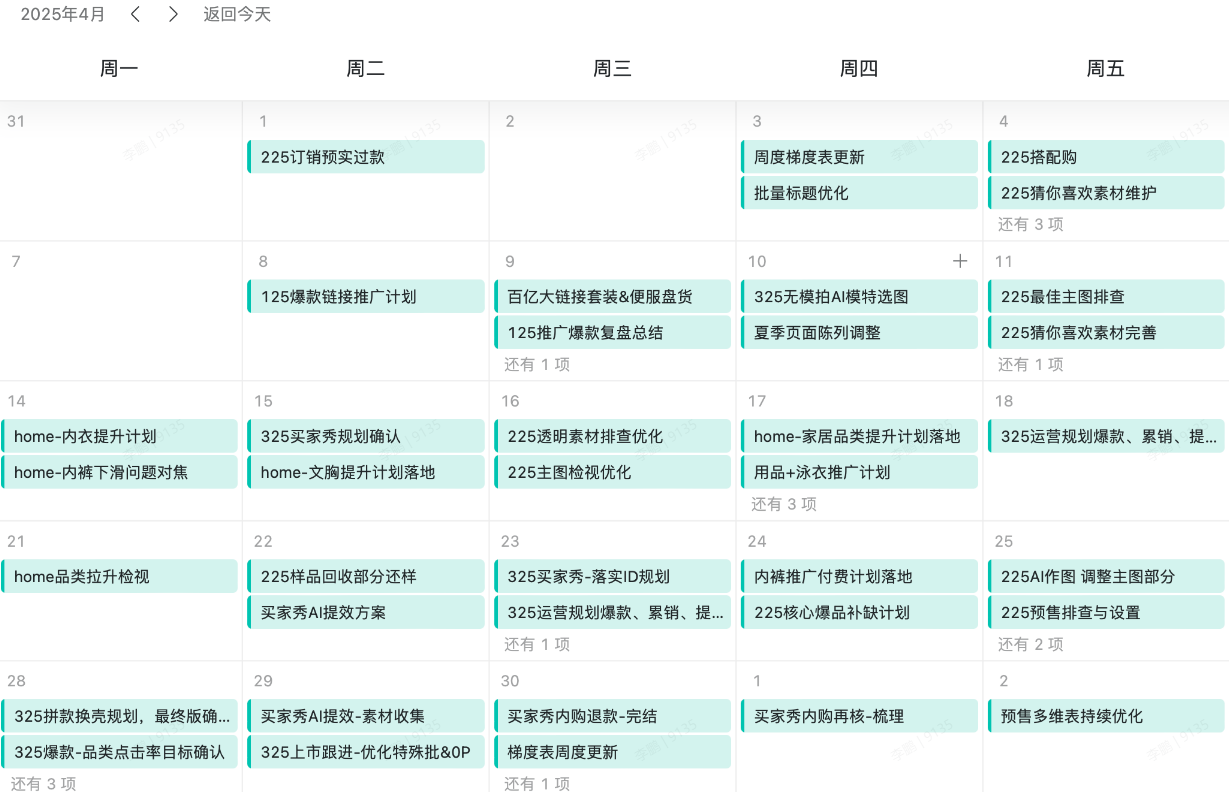This screenshot has width=1229, height=792.
Task: Select the 周四 column header
Action: [x=859, y=68]
